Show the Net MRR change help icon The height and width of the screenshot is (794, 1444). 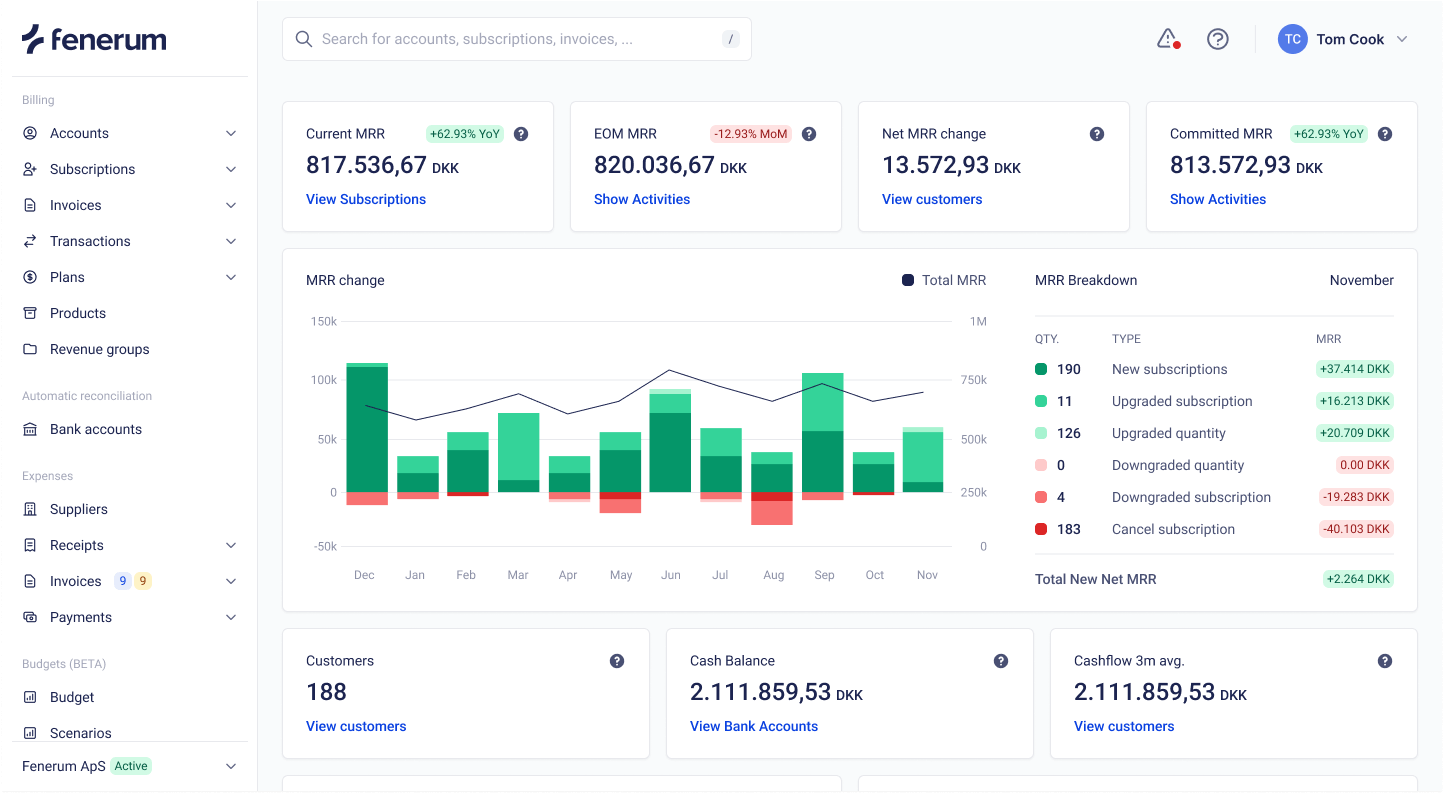pos(1097,134)
